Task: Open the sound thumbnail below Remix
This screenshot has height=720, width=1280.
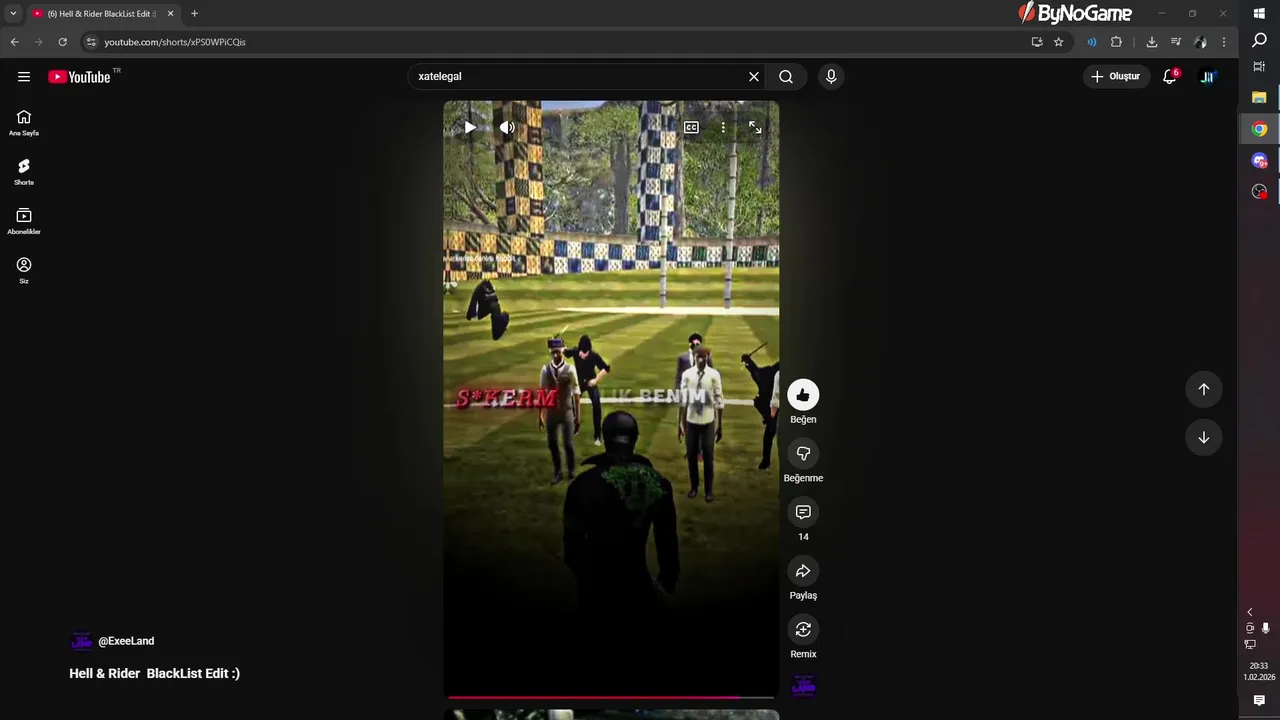Action: point(803,685)
